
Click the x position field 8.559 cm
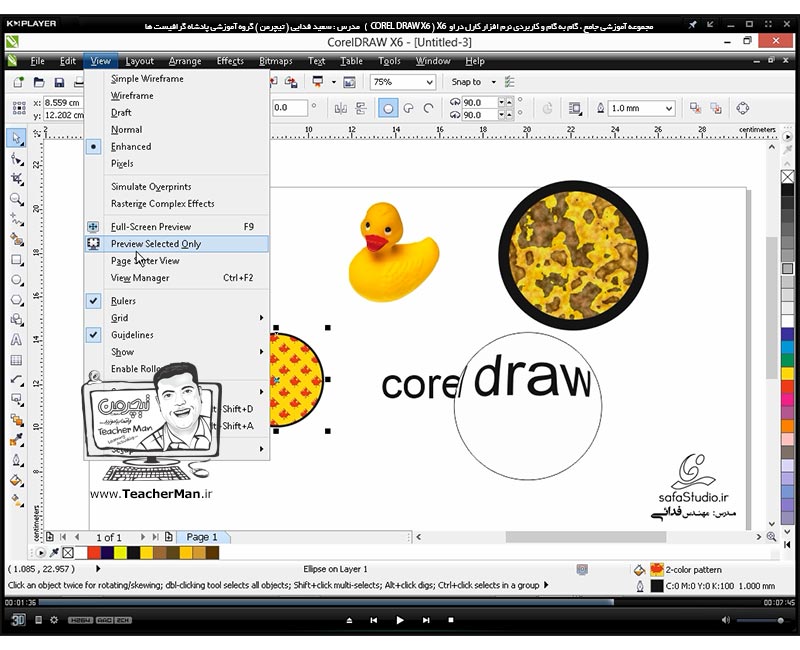[x=63, y=103]
